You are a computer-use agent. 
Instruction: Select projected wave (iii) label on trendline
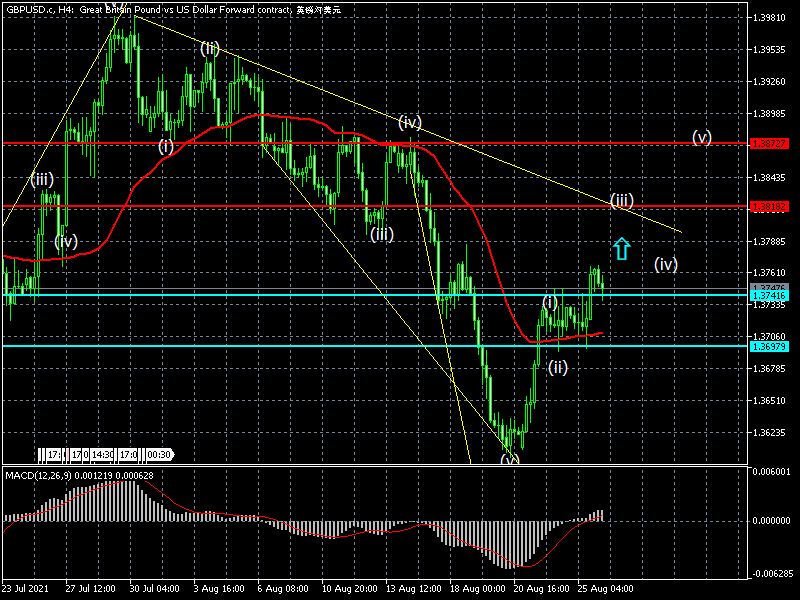pos(621,200)
